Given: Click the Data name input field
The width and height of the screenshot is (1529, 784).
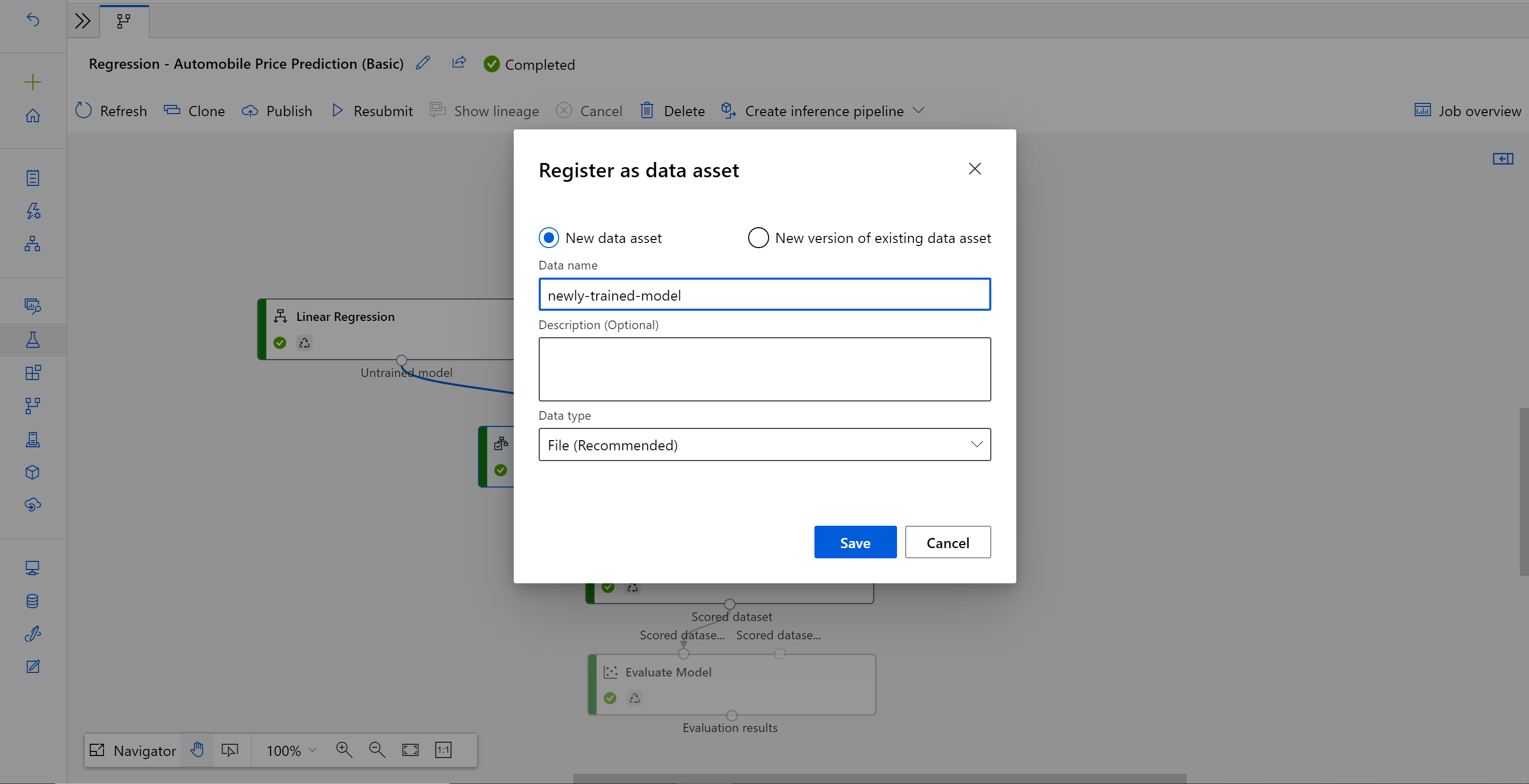Looking at the screenshot, I should coord(764,294).
